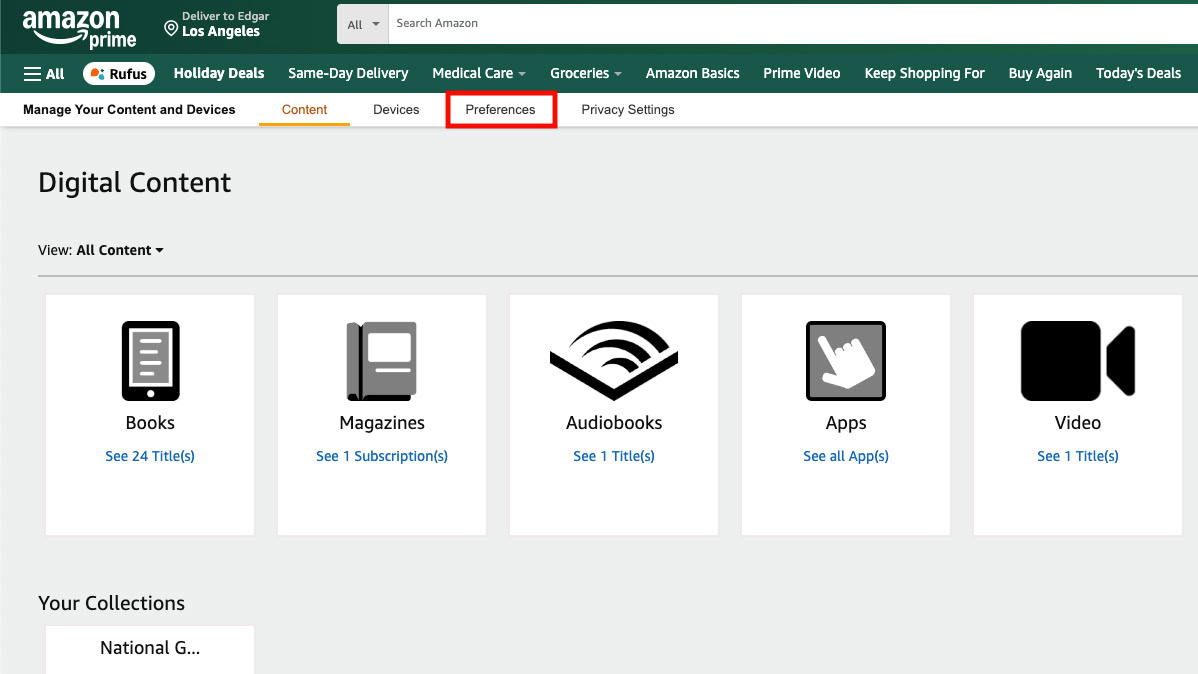
Task: Open Today's Deals in navigation bar
Action: click(x=1138, y=73)
